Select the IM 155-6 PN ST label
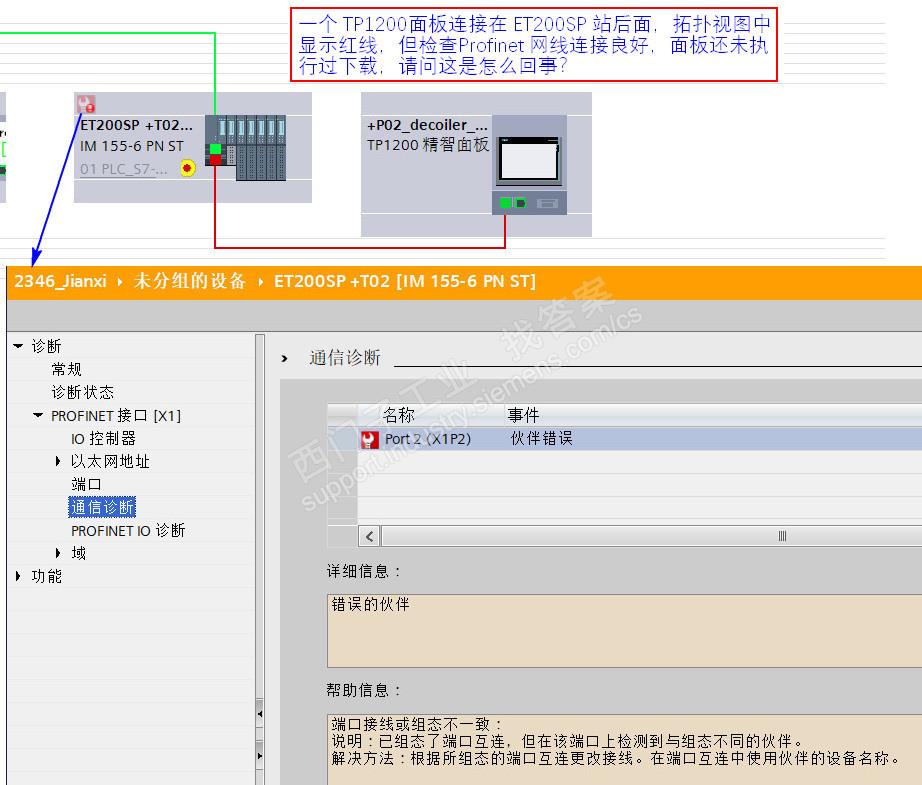Screen dimensions: 922x785 click(132, 146)
